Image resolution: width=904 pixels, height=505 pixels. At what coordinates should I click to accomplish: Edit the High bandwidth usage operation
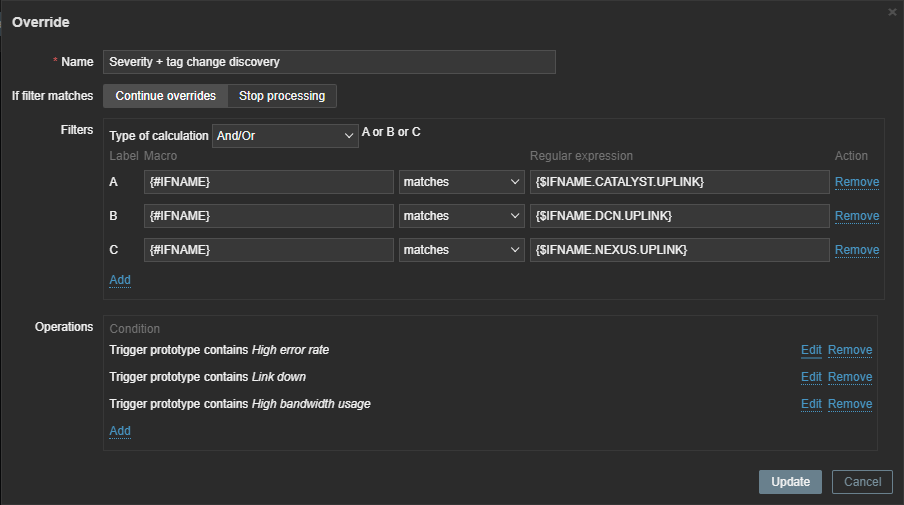[811, 404]
